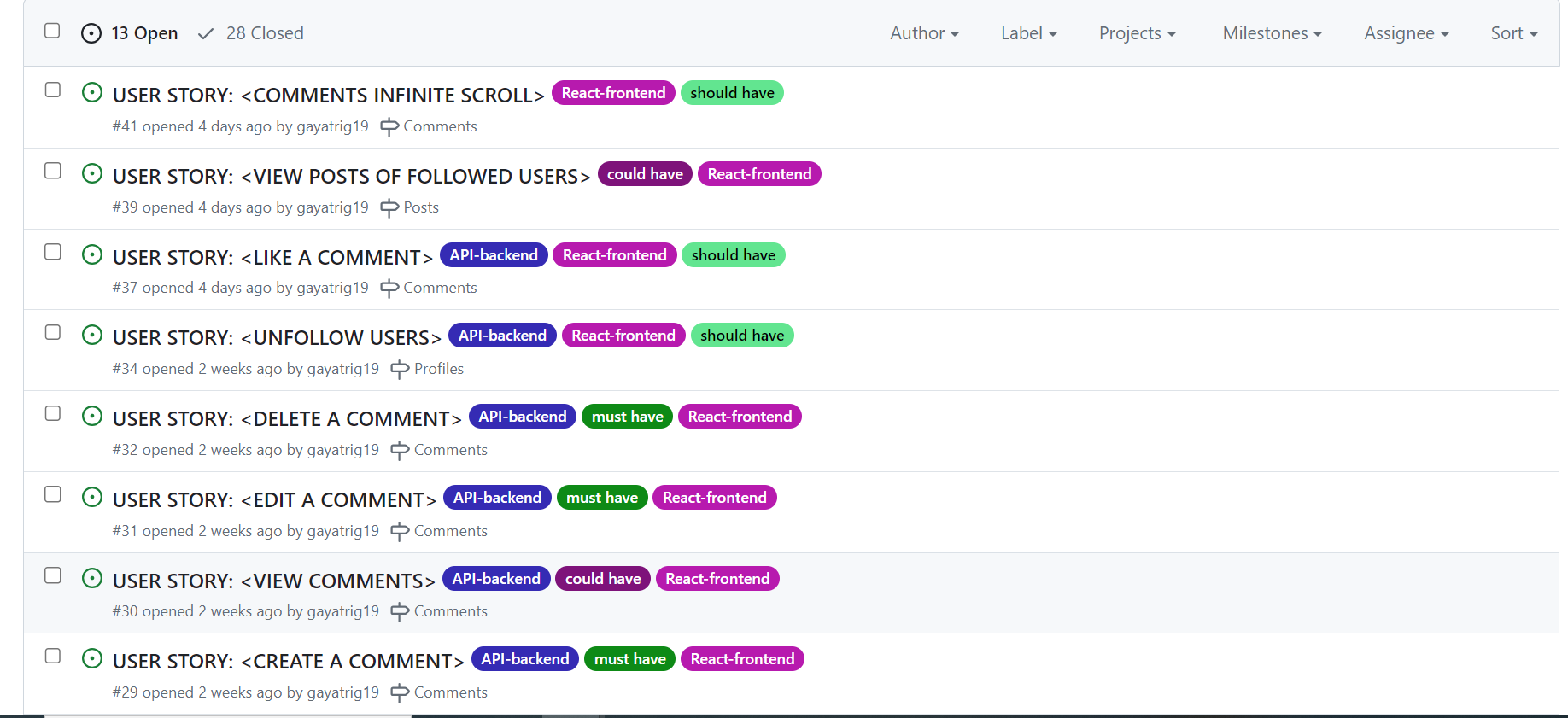This screenshot has height=718, width=1568.
Task: Click author gayatrig19 on issue #29
Action: tap(342, 692)
